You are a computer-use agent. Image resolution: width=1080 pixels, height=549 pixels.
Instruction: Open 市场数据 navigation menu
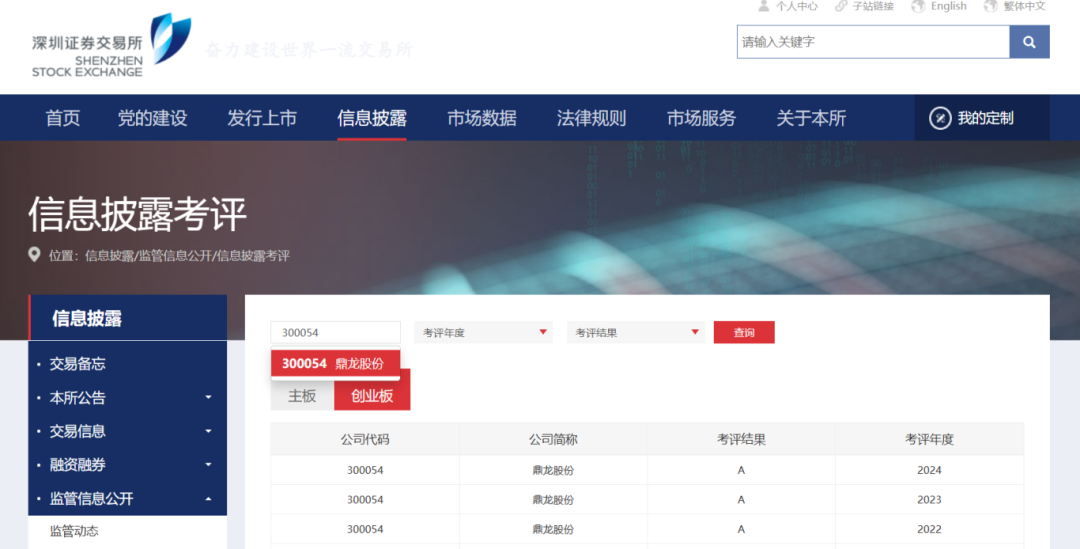(x=481, y=118)
